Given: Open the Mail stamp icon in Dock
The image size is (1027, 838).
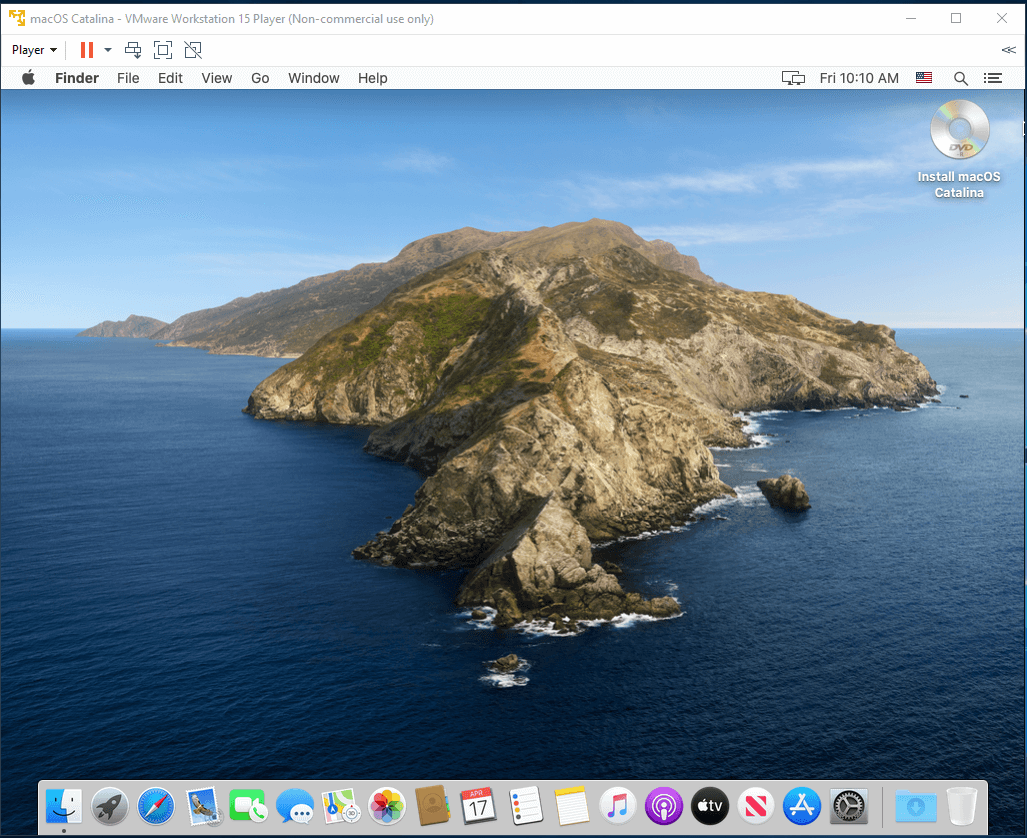Looking at the screenshot, I should tap(203, 807).
